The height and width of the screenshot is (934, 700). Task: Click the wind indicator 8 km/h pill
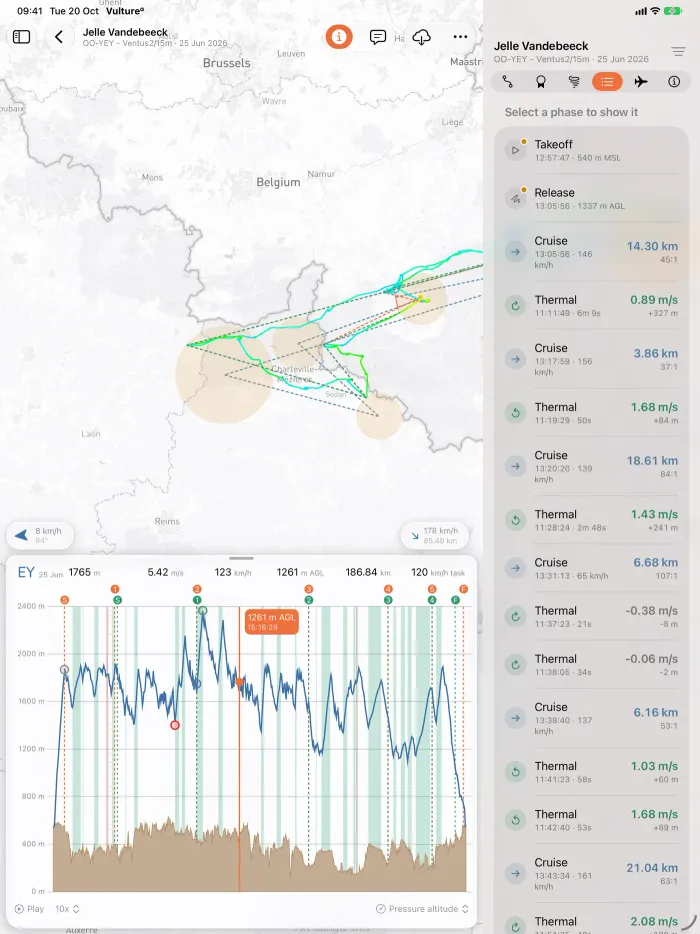point(40,535)
